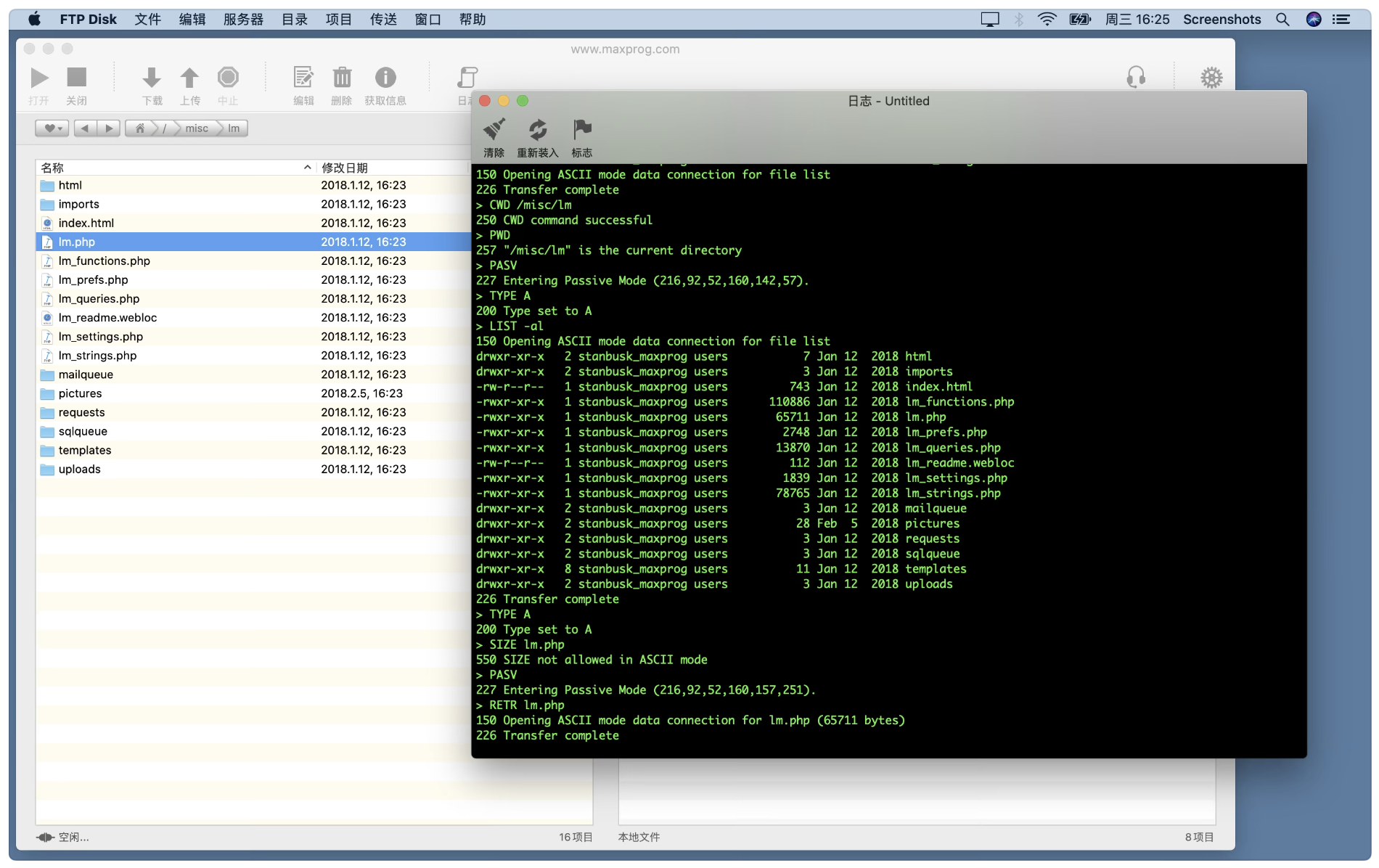Click the Upload (上传) arrow icon

[189, 78]
